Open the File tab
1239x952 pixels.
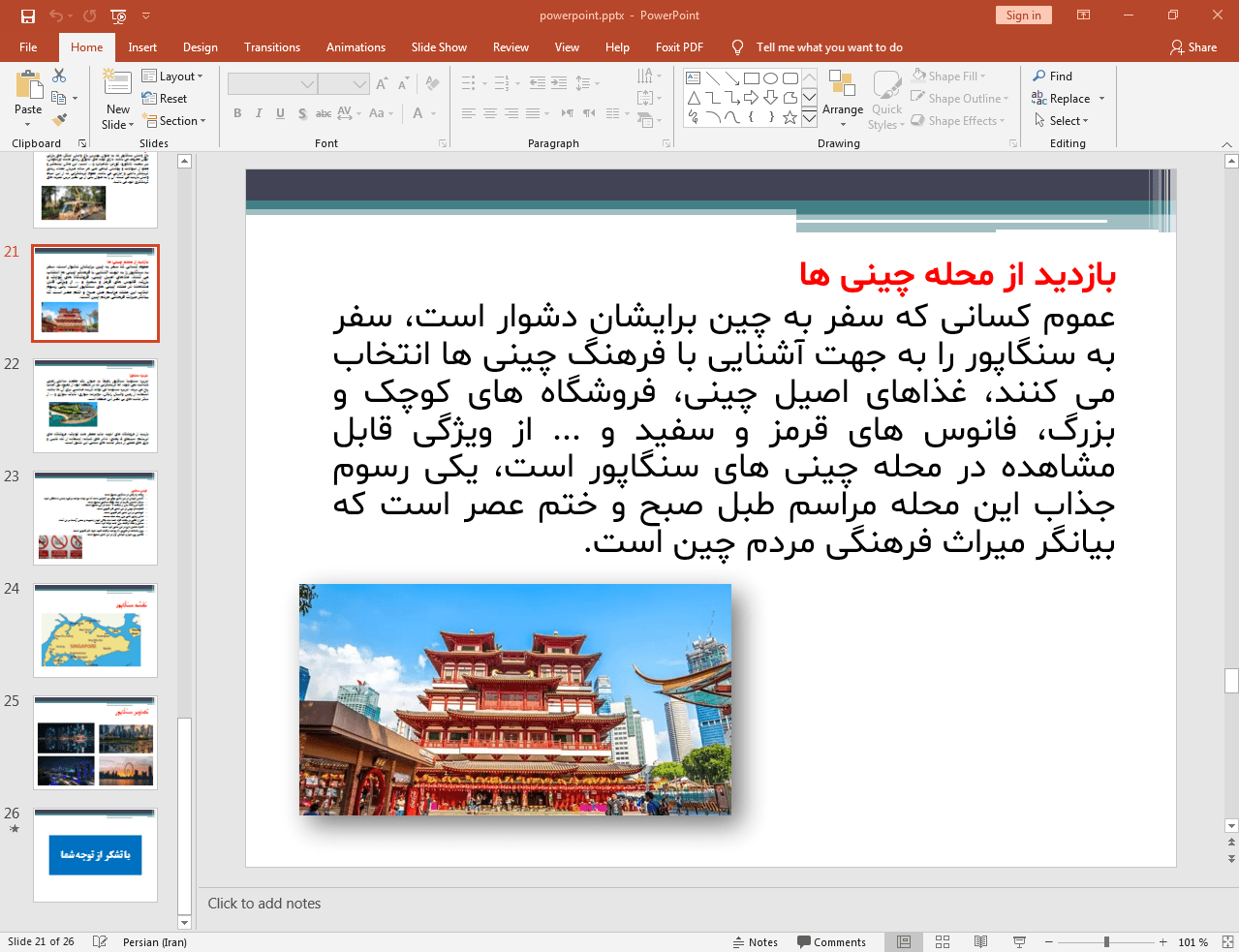click(x=28, y=47)
